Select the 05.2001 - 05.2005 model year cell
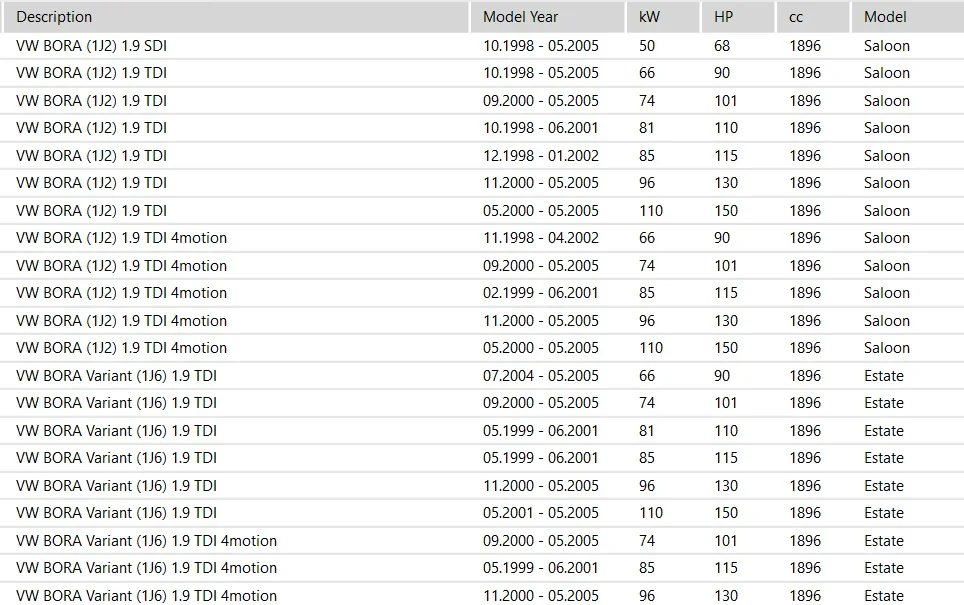The width and height of the screenshot is (964, 605). (x=540, y=513)
